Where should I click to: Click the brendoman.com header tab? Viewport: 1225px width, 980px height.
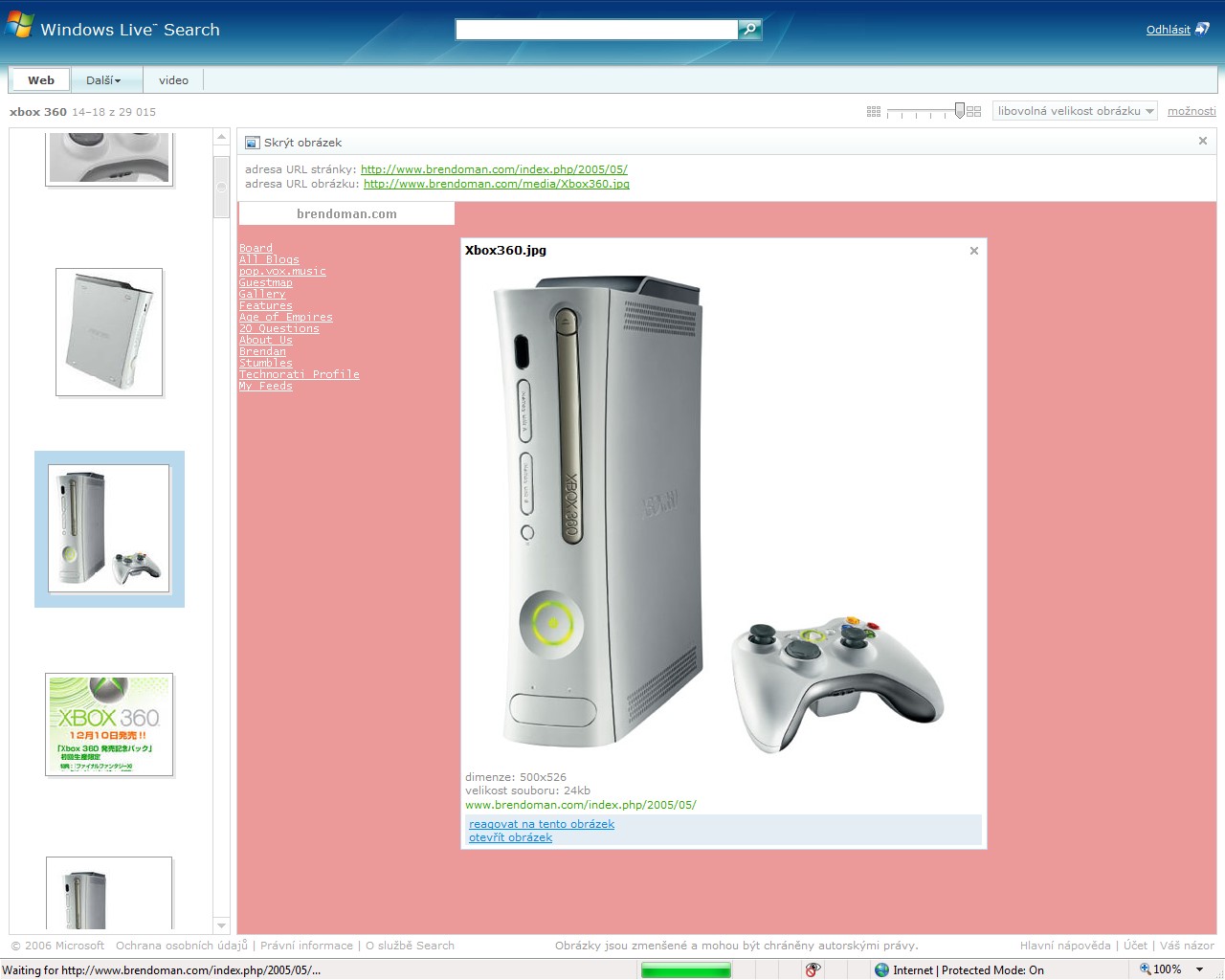click(x=346, y=213)
